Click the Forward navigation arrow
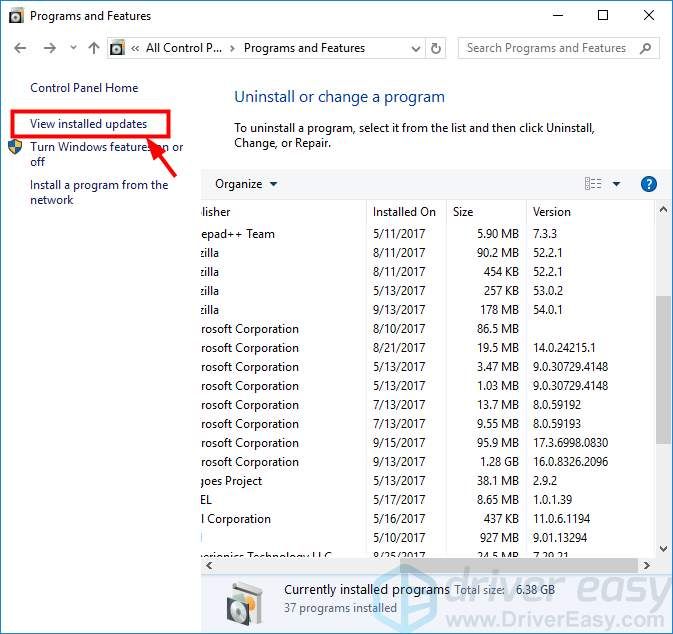The width and height of the screenshot is (673, 634). point(50,48)
